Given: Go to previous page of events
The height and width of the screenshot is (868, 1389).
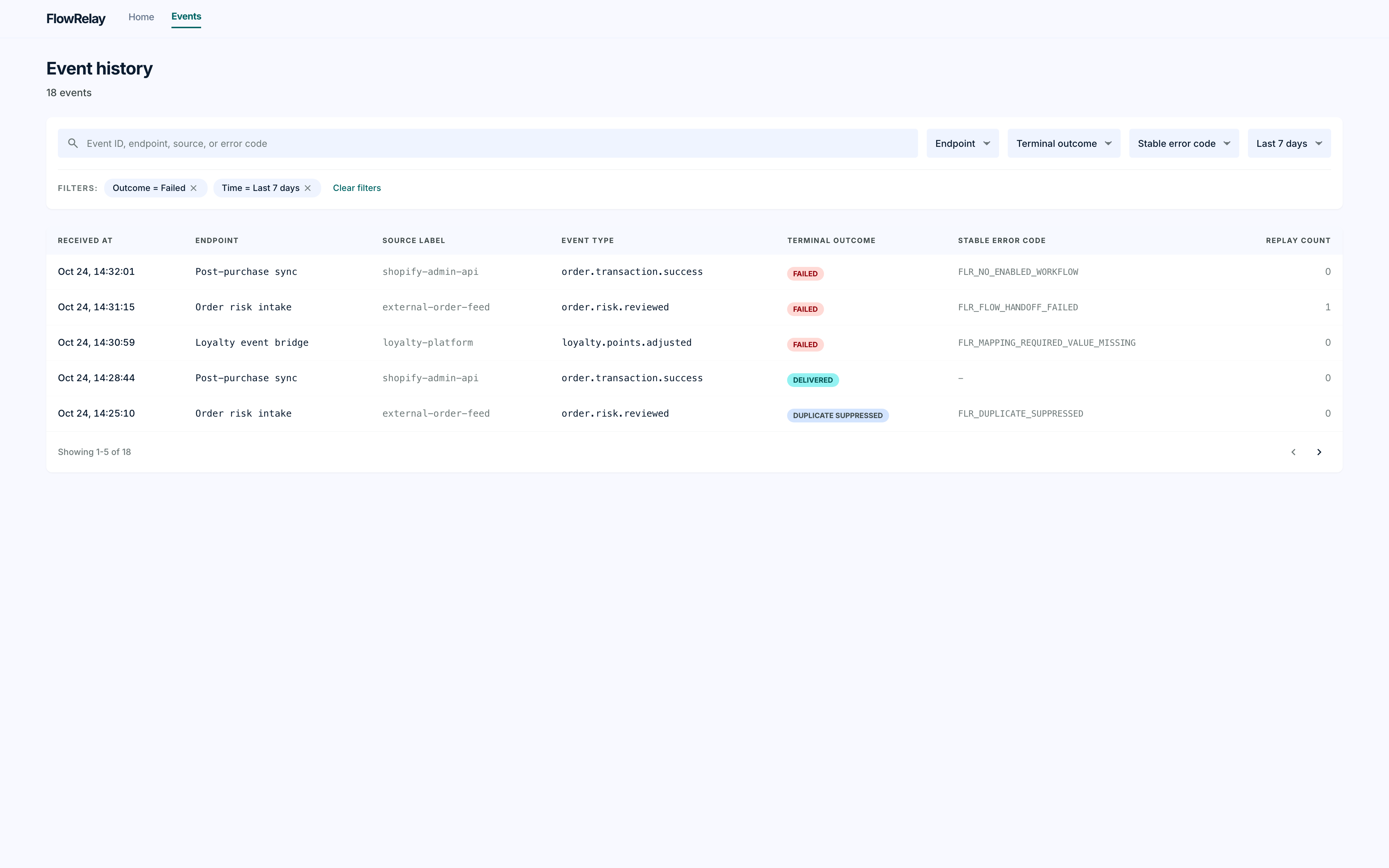Looking at the screenshot, I should pos(1293,452).
